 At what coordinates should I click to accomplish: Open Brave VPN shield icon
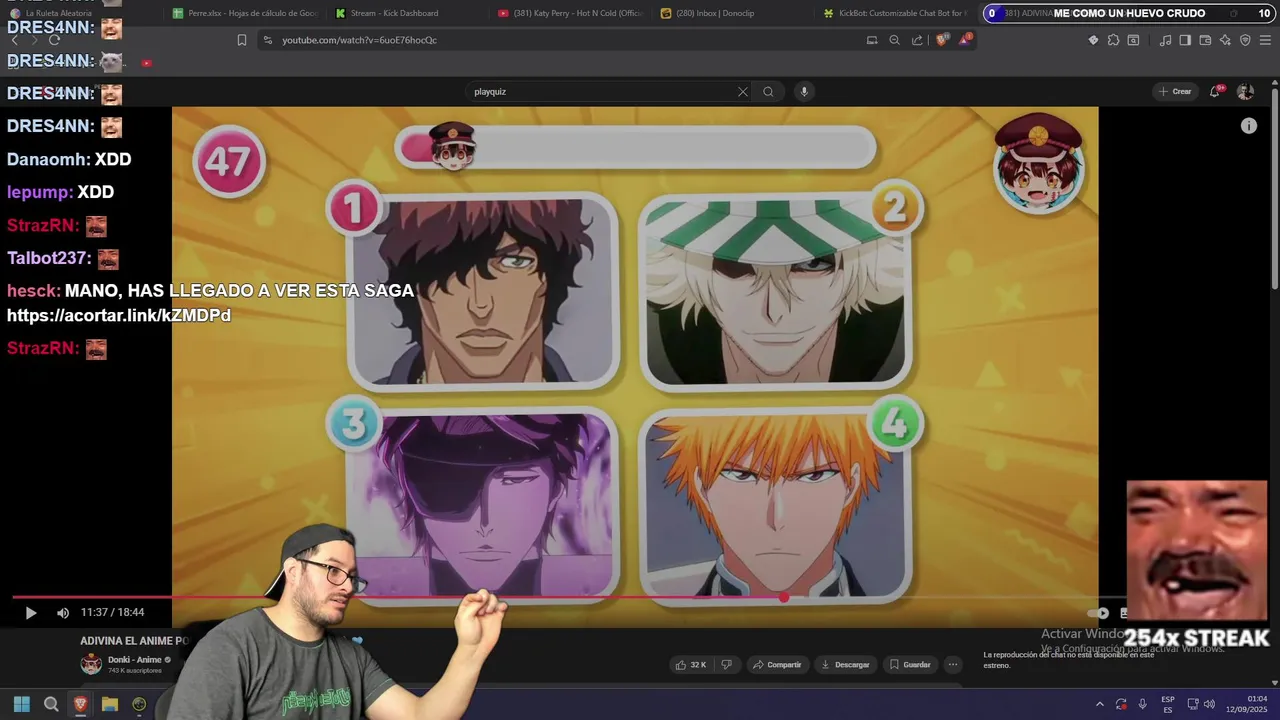[x=1245, y=40]
